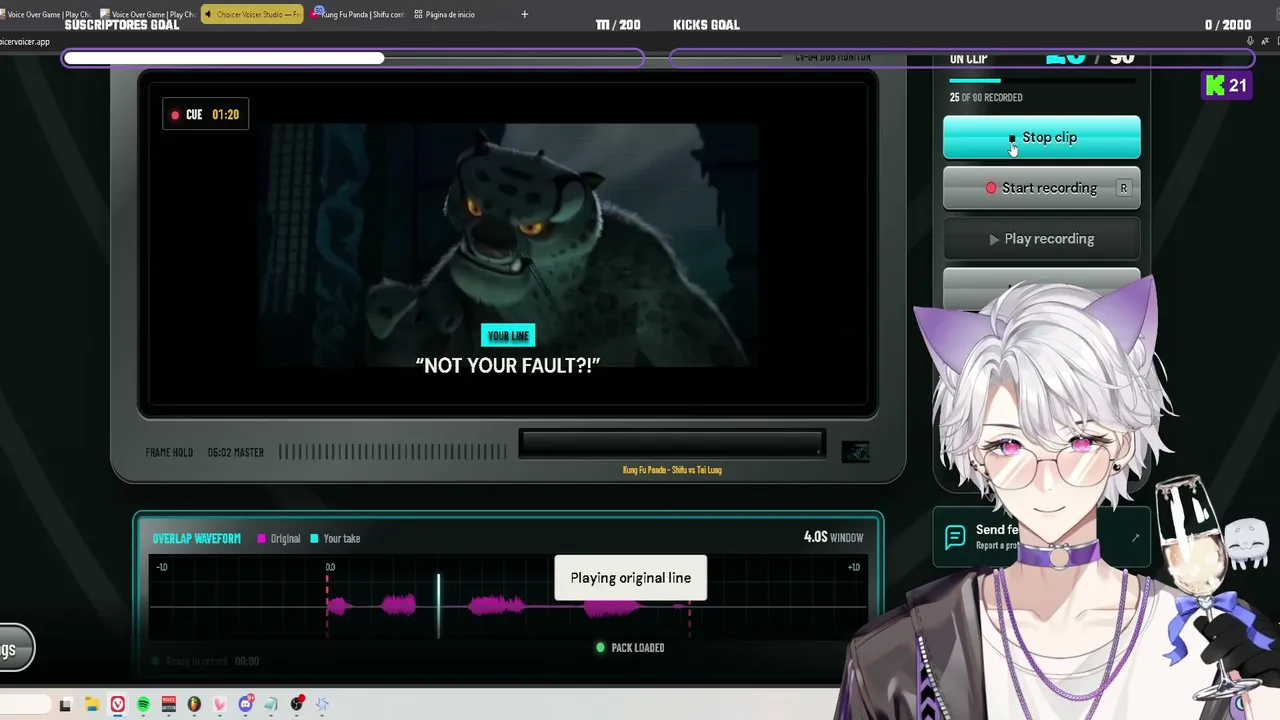1280x720 pixels.
Task: Click the 4.0S window label
Action: [834, 537]
